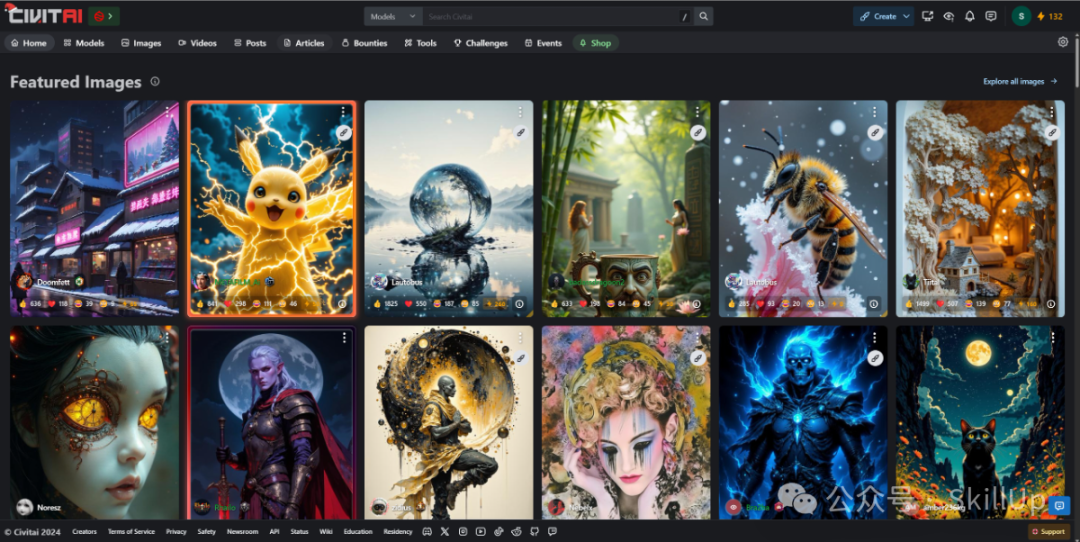The image size is (1080, 542).
Task: Click the 240 Buzz tip on glass sphere image
Action: (x=495, y=304)
